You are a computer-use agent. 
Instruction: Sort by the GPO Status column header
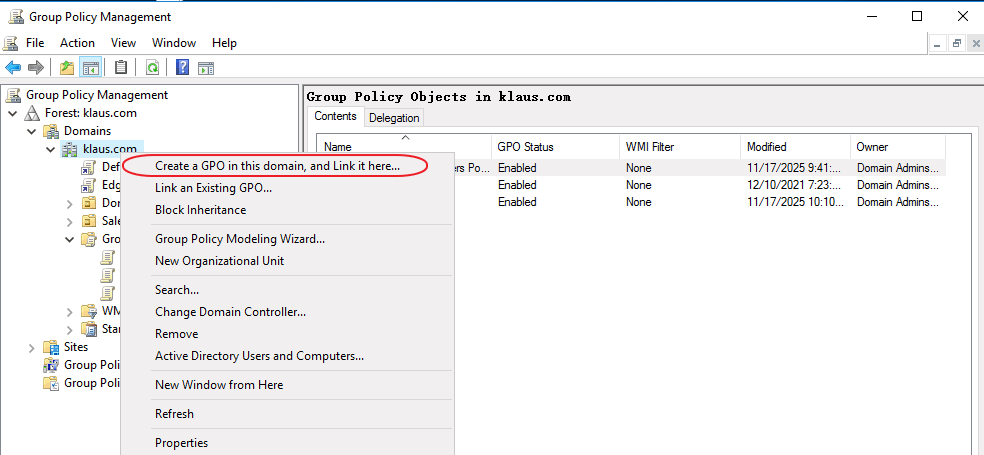(525, 147)
